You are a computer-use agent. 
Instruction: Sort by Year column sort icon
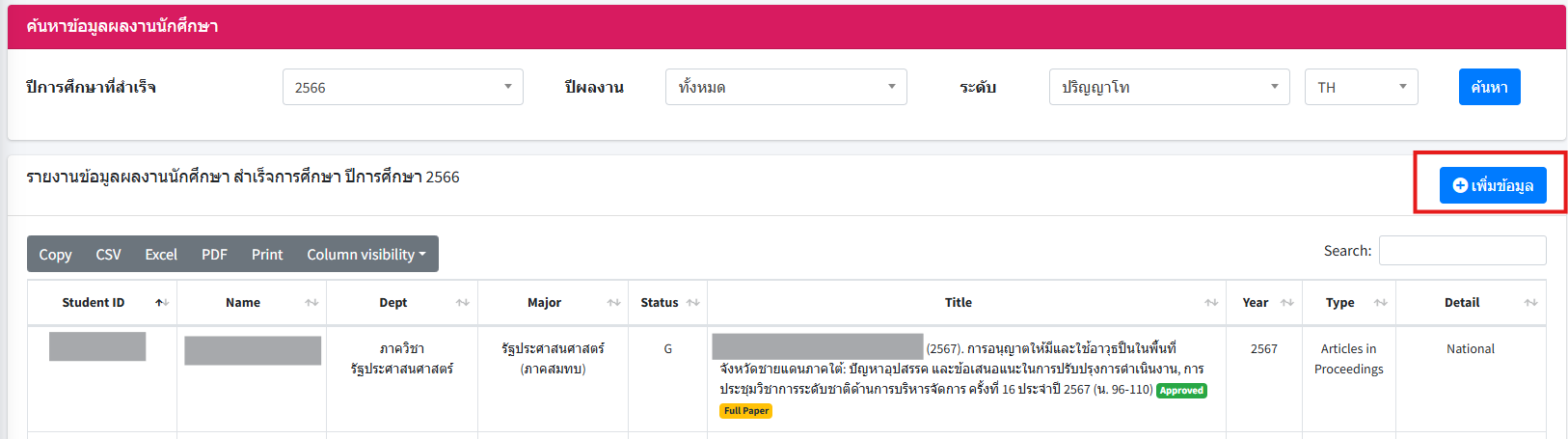(x=1286, y=303)
